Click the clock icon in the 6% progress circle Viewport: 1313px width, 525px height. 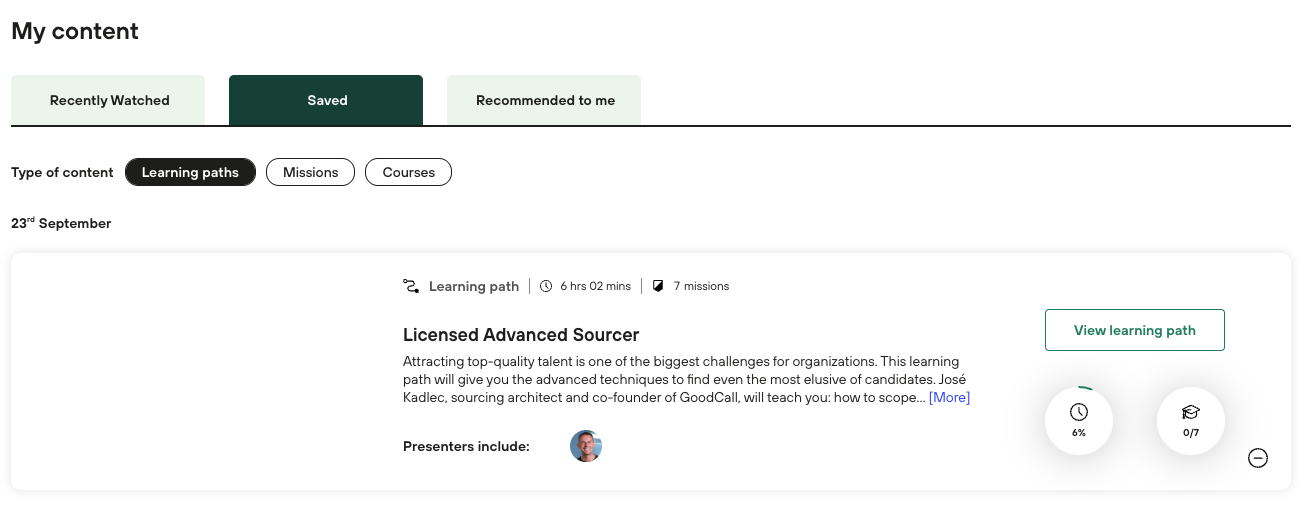pos(1078,412)
